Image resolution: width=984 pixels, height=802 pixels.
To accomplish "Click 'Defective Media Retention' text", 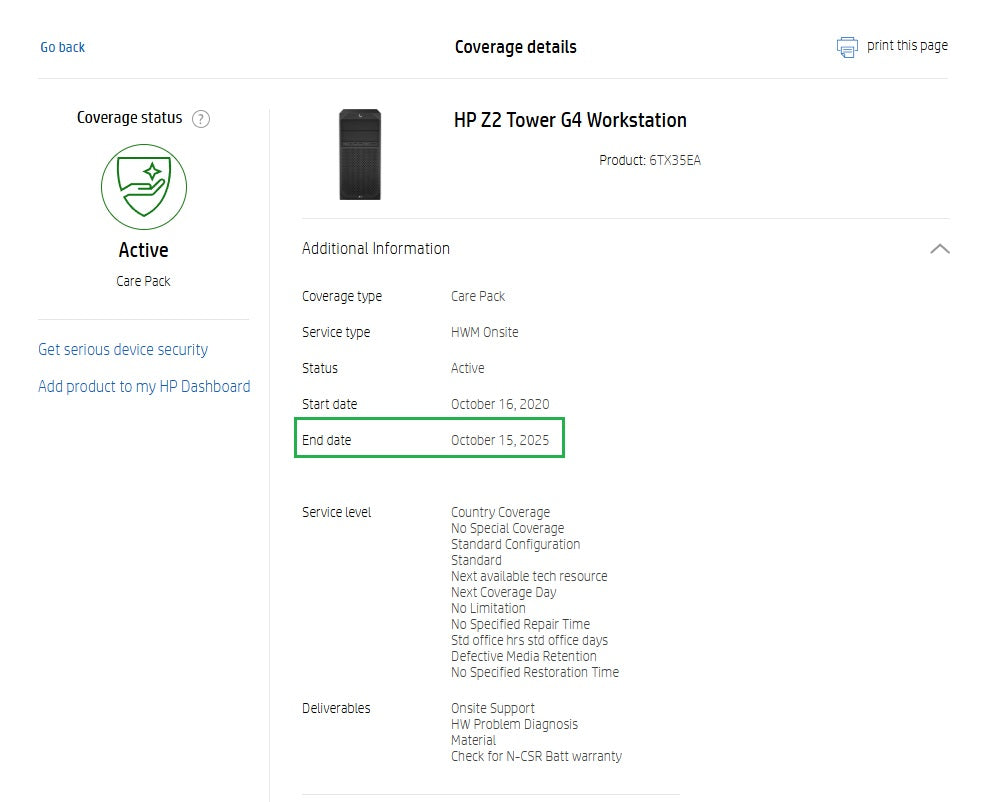I will click(x=523, y=656).
